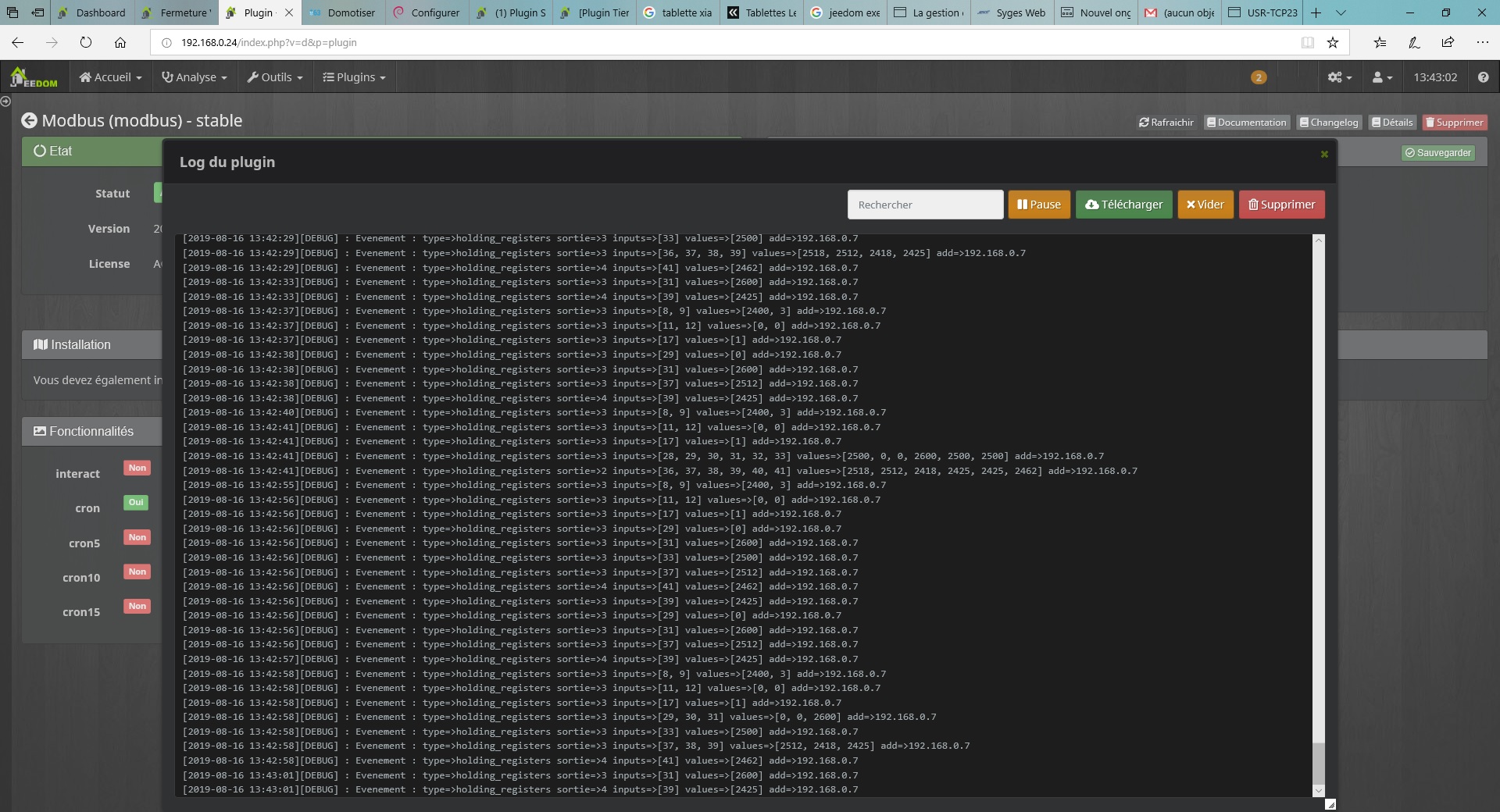
Task: Open the favorites hub icon
Action: (x=1380, y=43)
